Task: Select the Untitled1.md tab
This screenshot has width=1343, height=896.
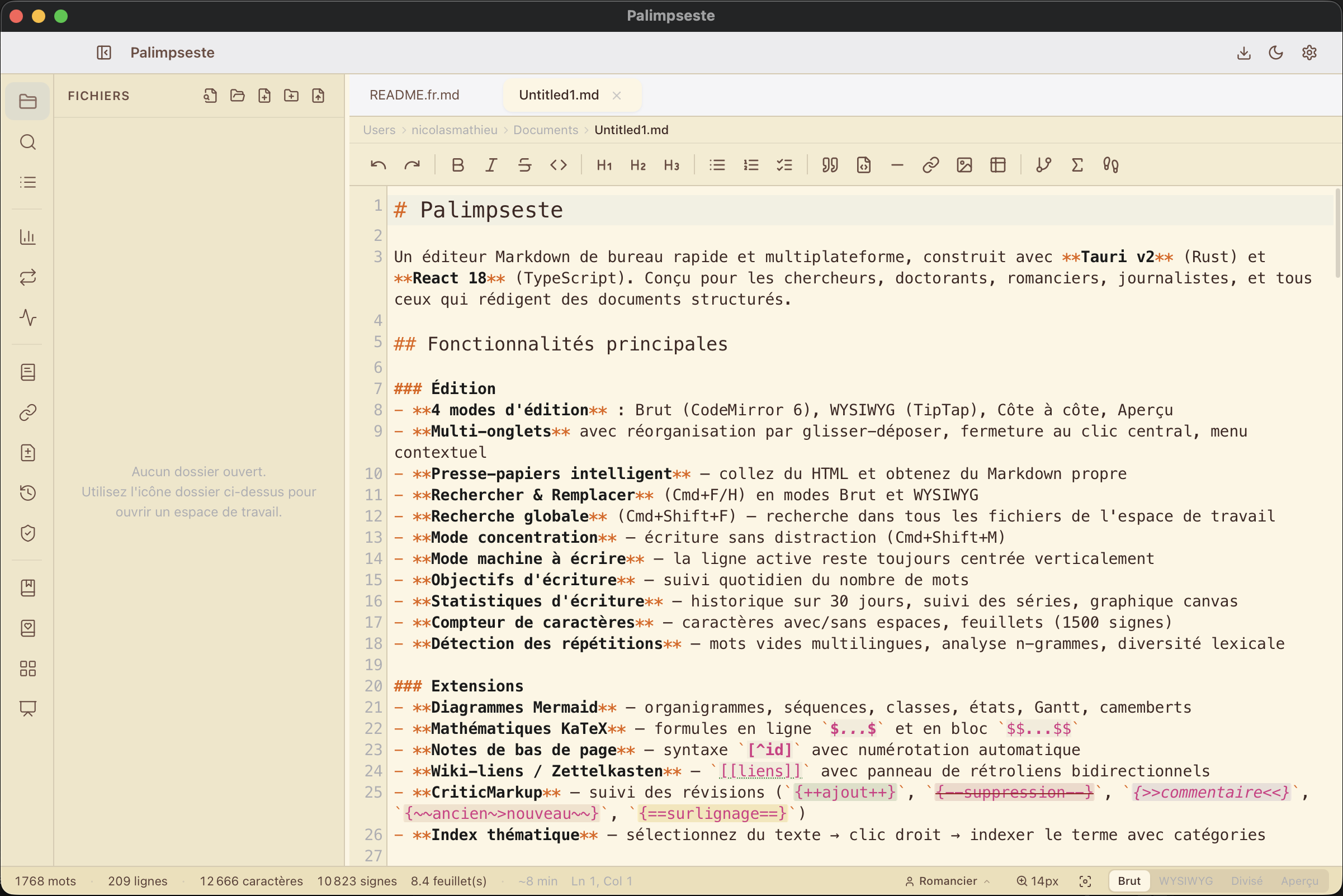Action: (559, 95)
